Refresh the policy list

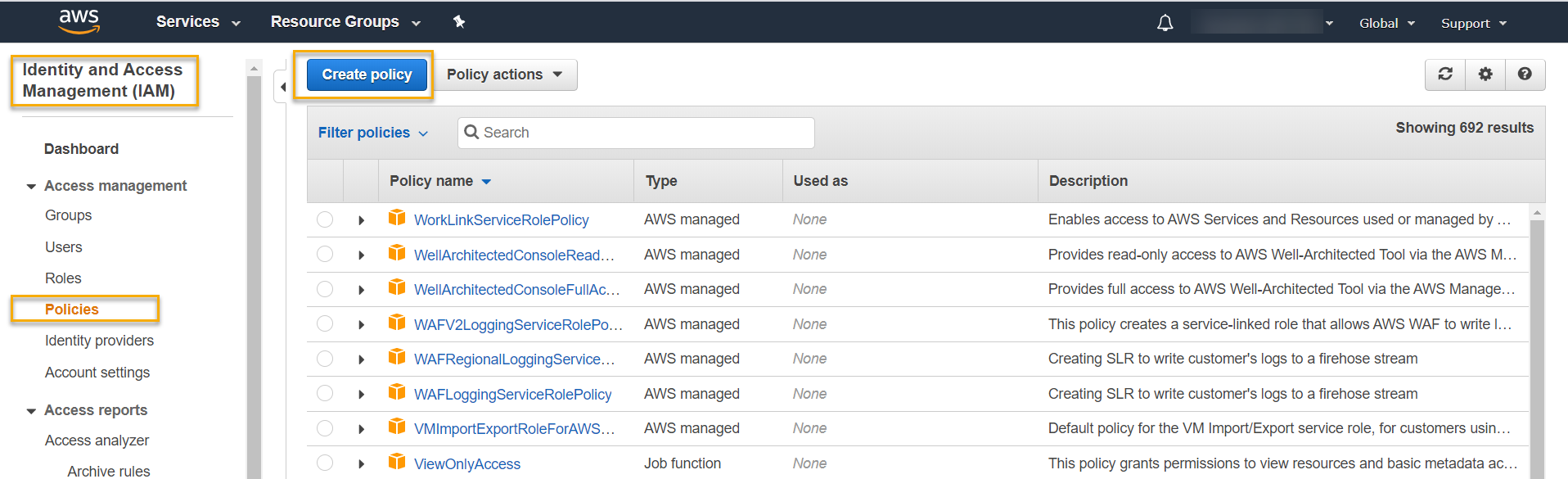click(1445, 75)
